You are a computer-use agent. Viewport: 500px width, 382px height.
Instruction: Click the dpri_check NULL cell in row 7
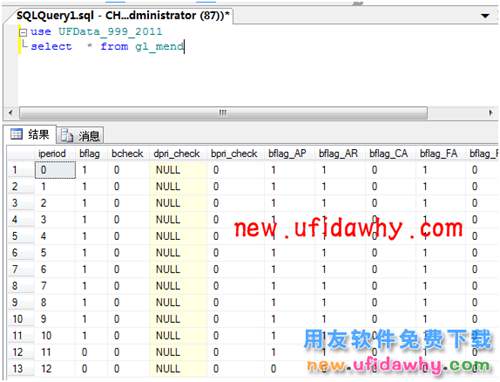point(179,269)
